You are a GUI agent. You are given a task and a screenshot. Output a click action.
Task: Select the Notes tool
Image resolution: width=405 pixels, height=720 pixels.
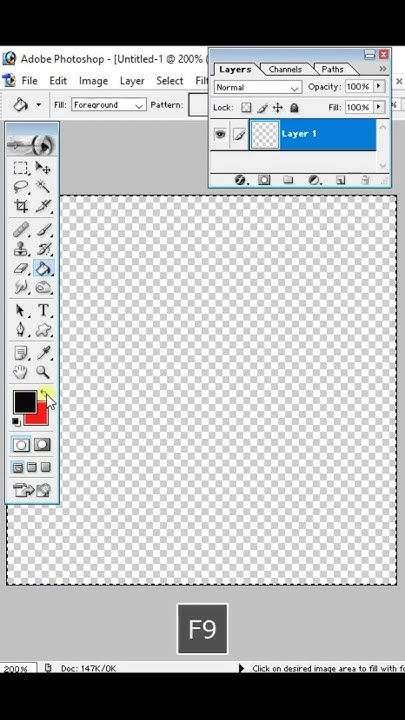point(21,353)
